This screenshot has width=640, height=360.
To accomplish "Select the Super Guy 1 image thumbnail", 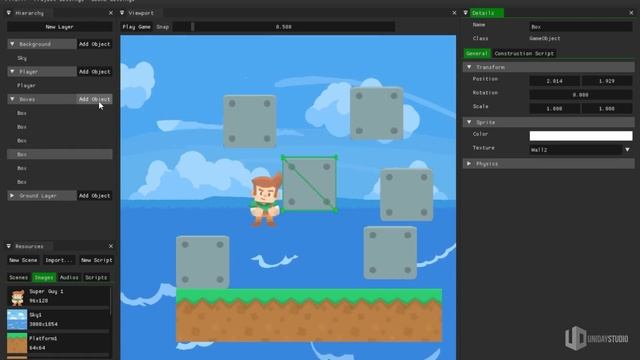I will pyautogui.click(x=17, y=296).
